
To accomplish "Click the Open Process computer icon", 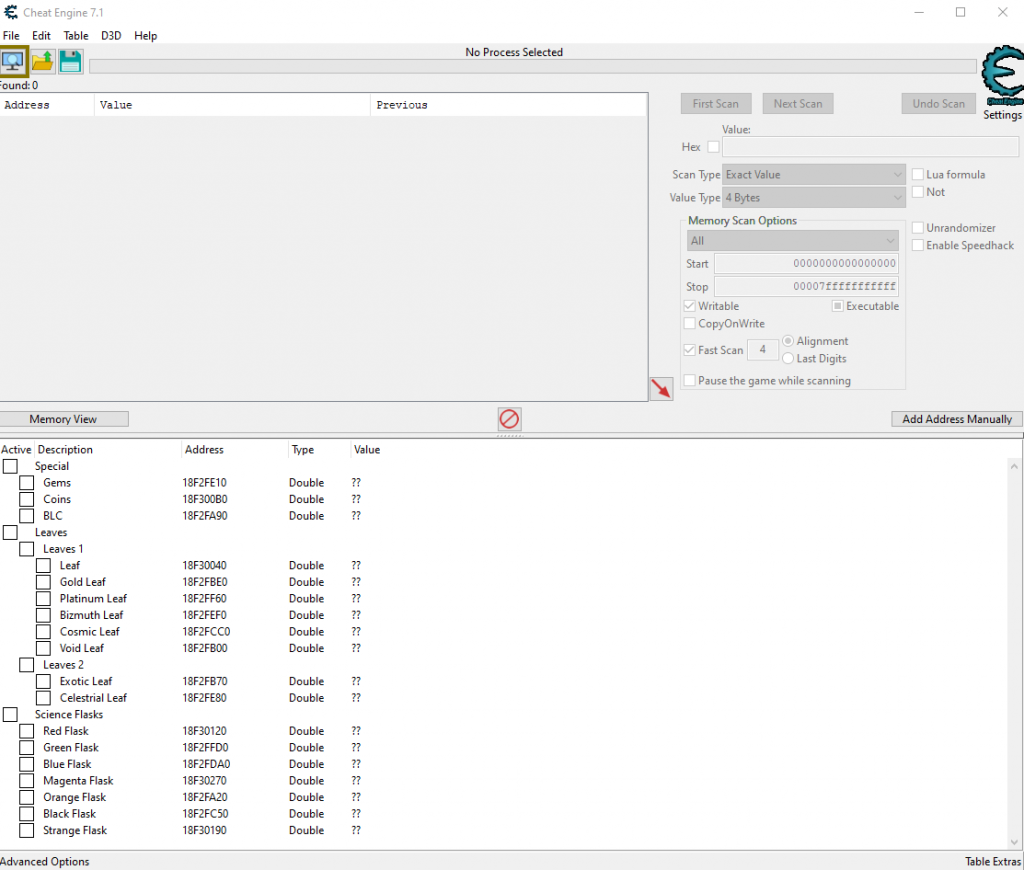I will [x=13, y=62].
